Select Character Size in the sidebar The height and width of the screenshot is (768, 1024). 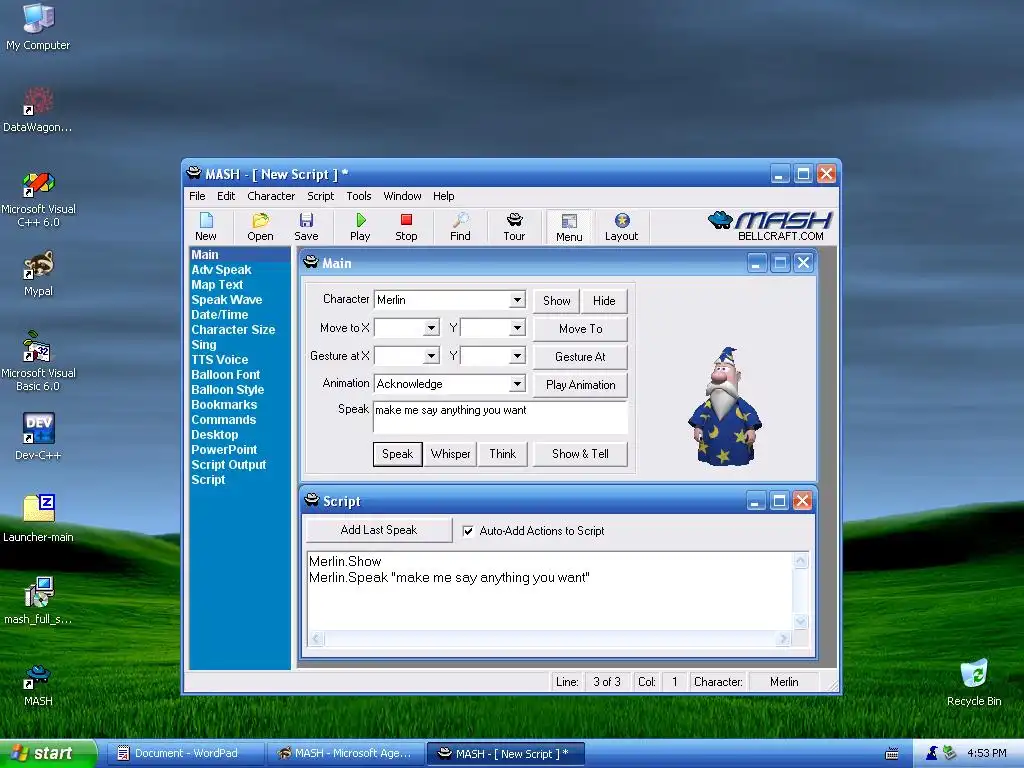233,330
